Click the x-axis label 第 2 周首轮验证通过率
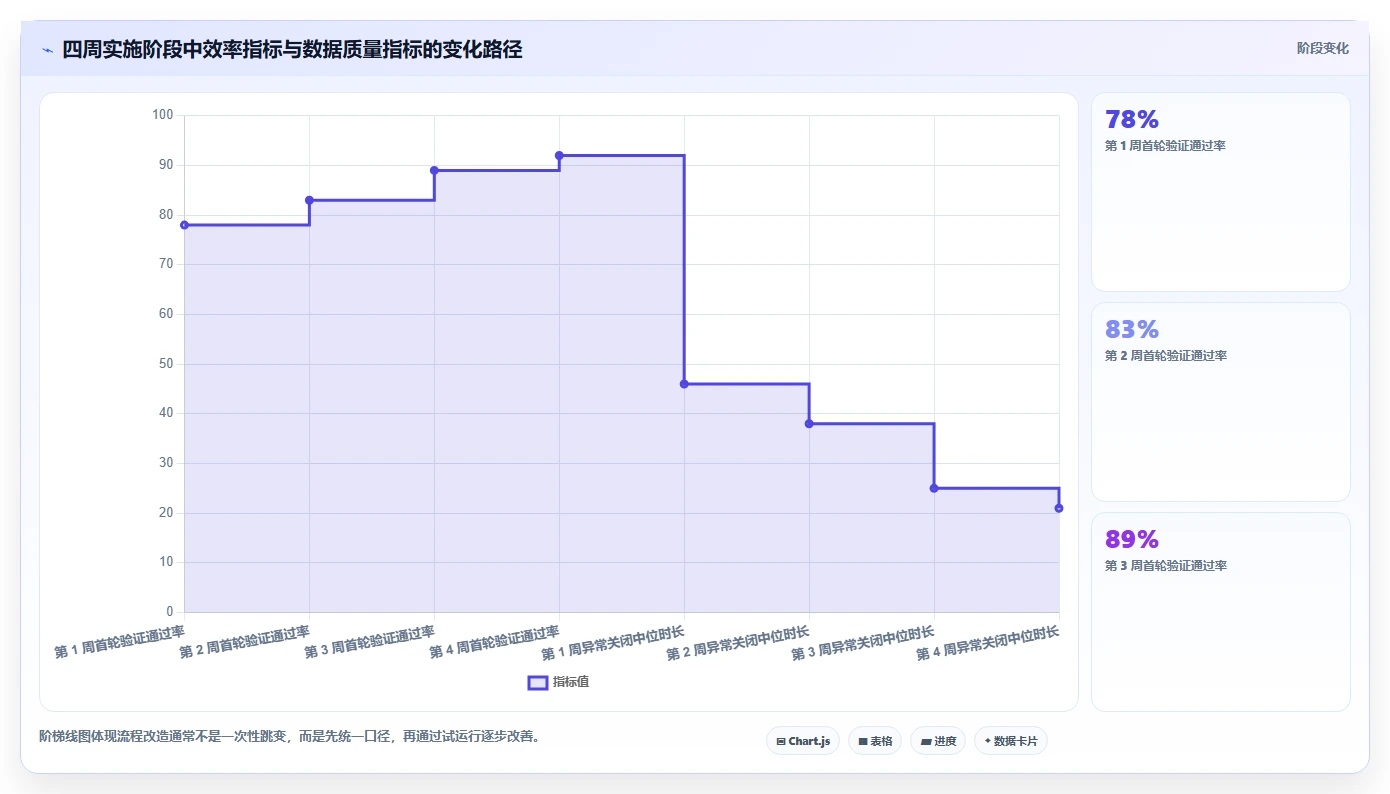 pos(245,642)
